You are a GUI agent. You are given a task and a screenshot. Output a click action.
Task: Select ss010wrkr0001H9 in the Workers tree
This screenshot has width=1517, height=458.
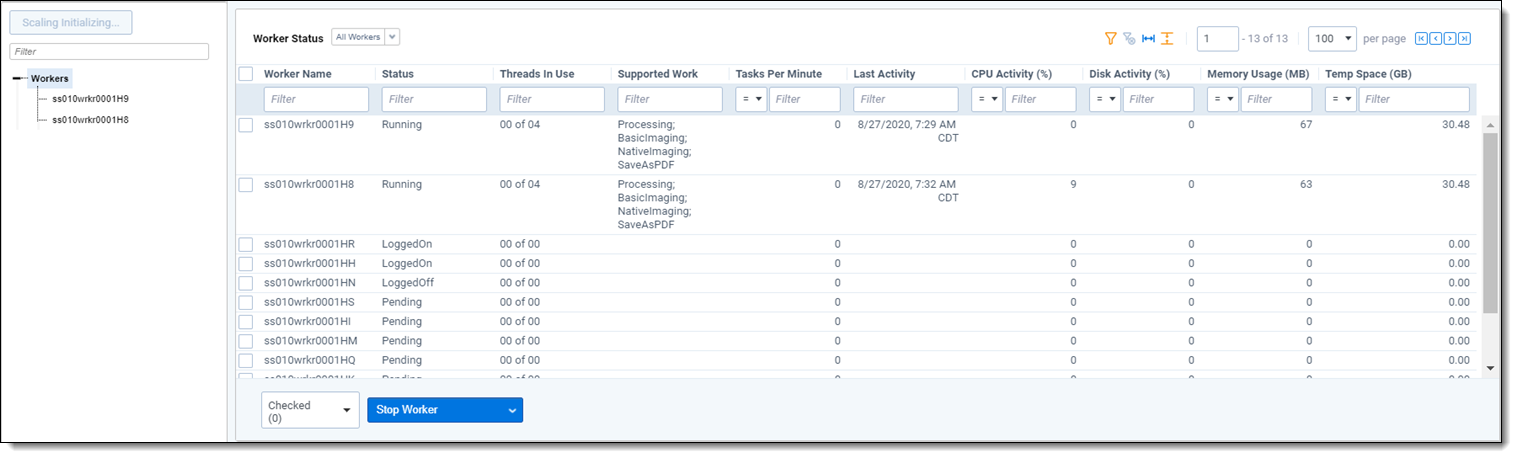pyautogui.click(x=90, y=99)
